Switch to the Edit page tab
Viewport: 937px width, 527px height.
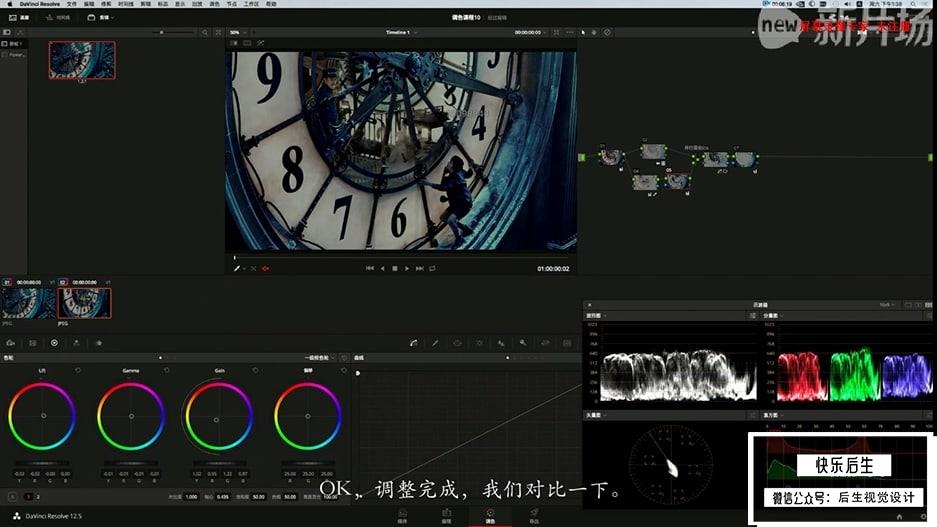pyautogui.click(x=446, y=516)
